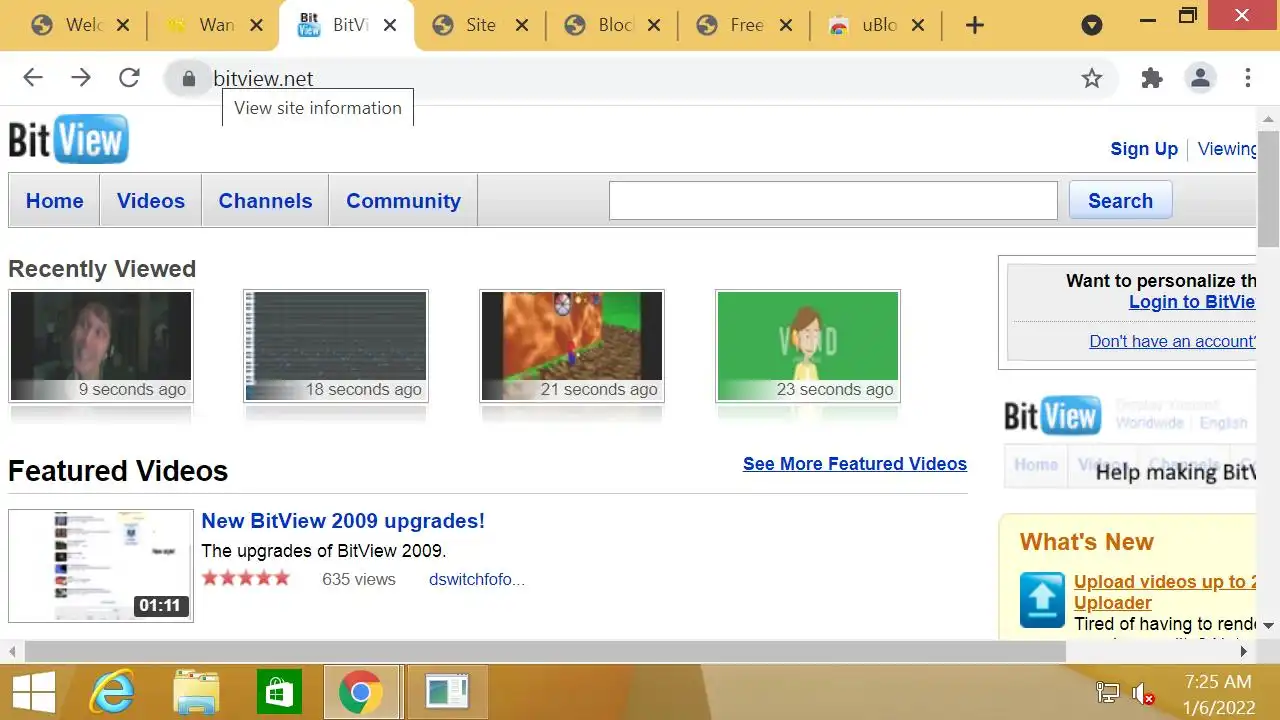Viewport: 1280px width, 720px height.
Task: Click the horizontal scrollbar right arrow
Action: (x=1244, y=651)
